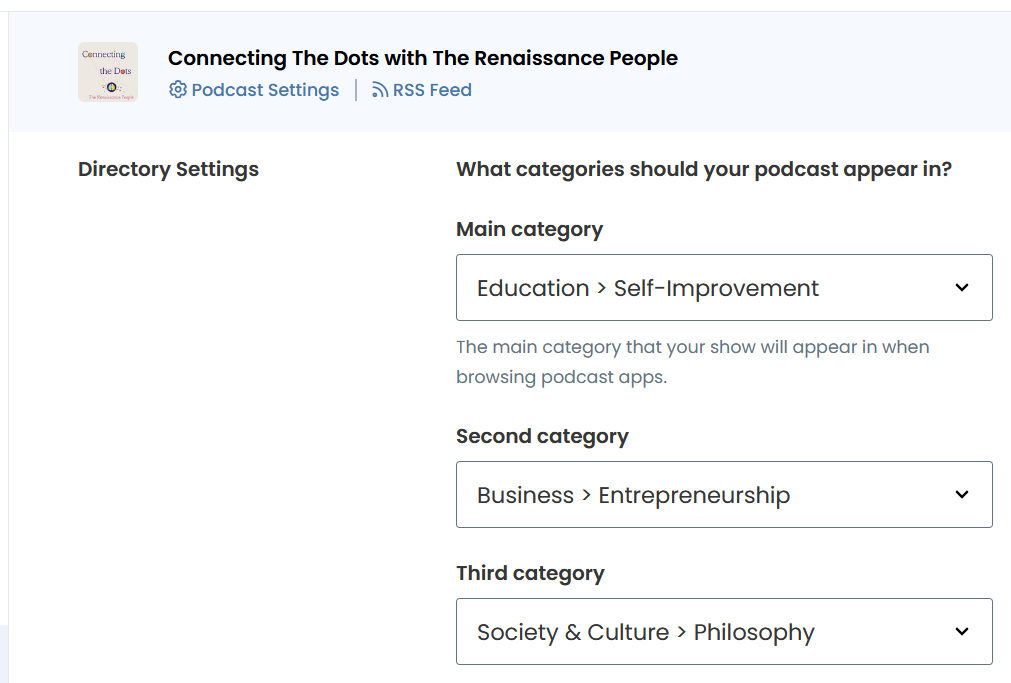
Task: Click the Second category label
Action: 542,436
